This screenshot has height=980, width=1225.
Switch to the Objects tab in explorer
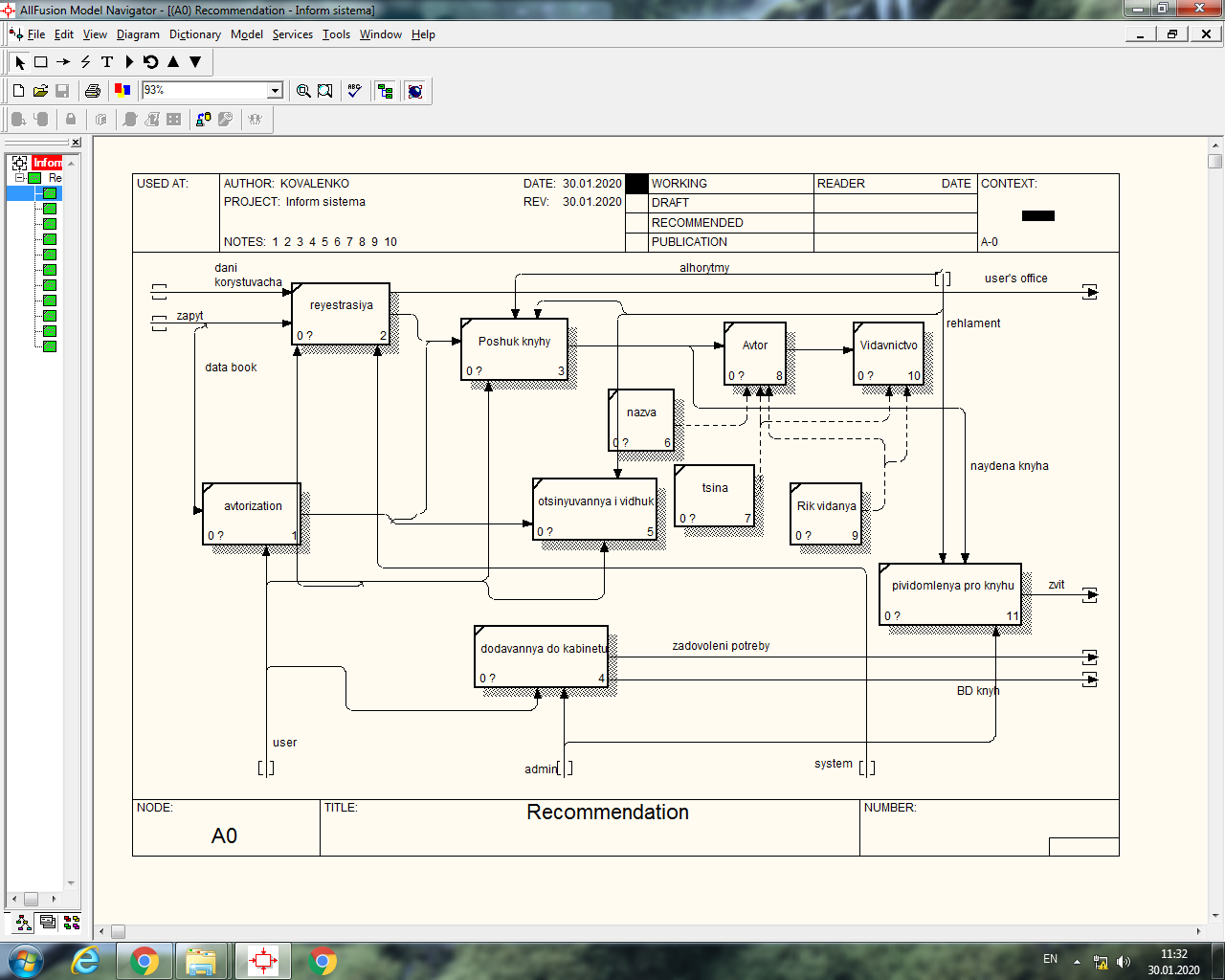click(x=72, y=923)
